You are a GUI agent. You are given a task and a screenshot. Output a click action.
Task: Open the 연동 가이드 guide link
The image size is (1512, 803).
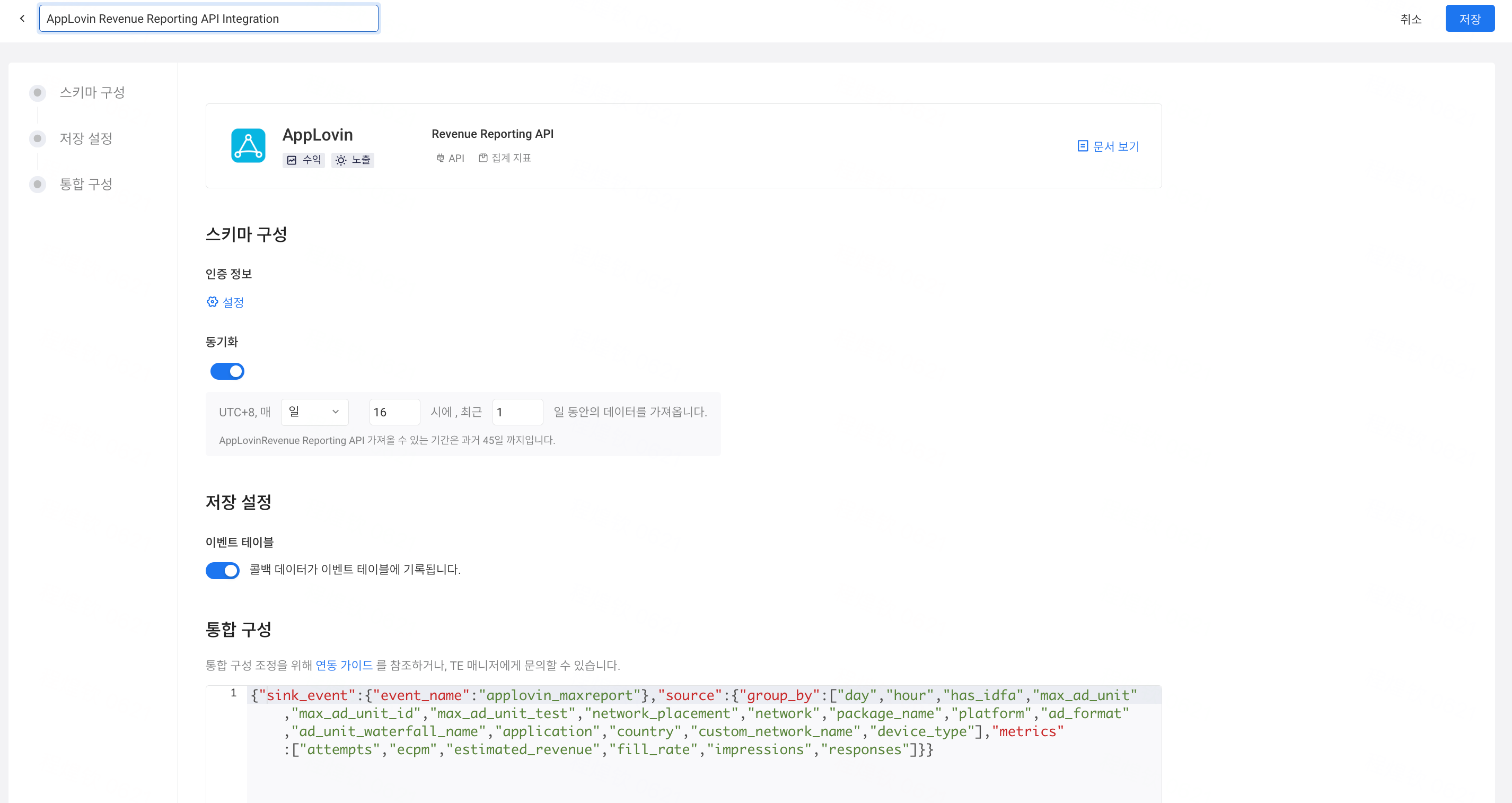(x=344, y=666)
